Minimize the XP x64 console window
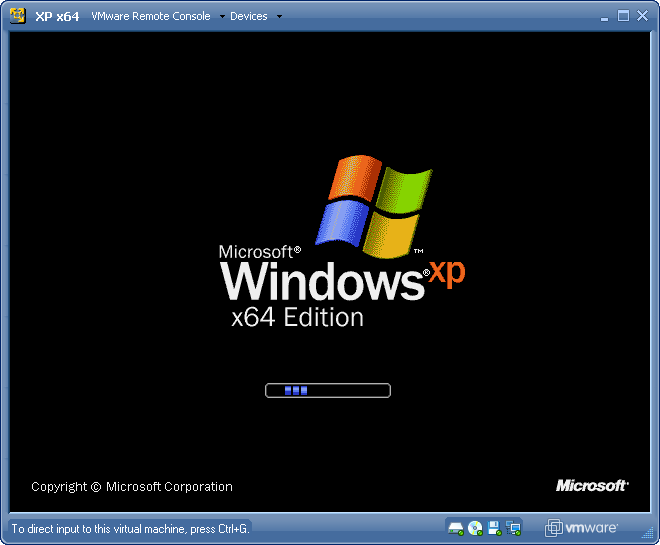This screenshot has height=545, width=660. pyautogui.click(x=604, y=17)
